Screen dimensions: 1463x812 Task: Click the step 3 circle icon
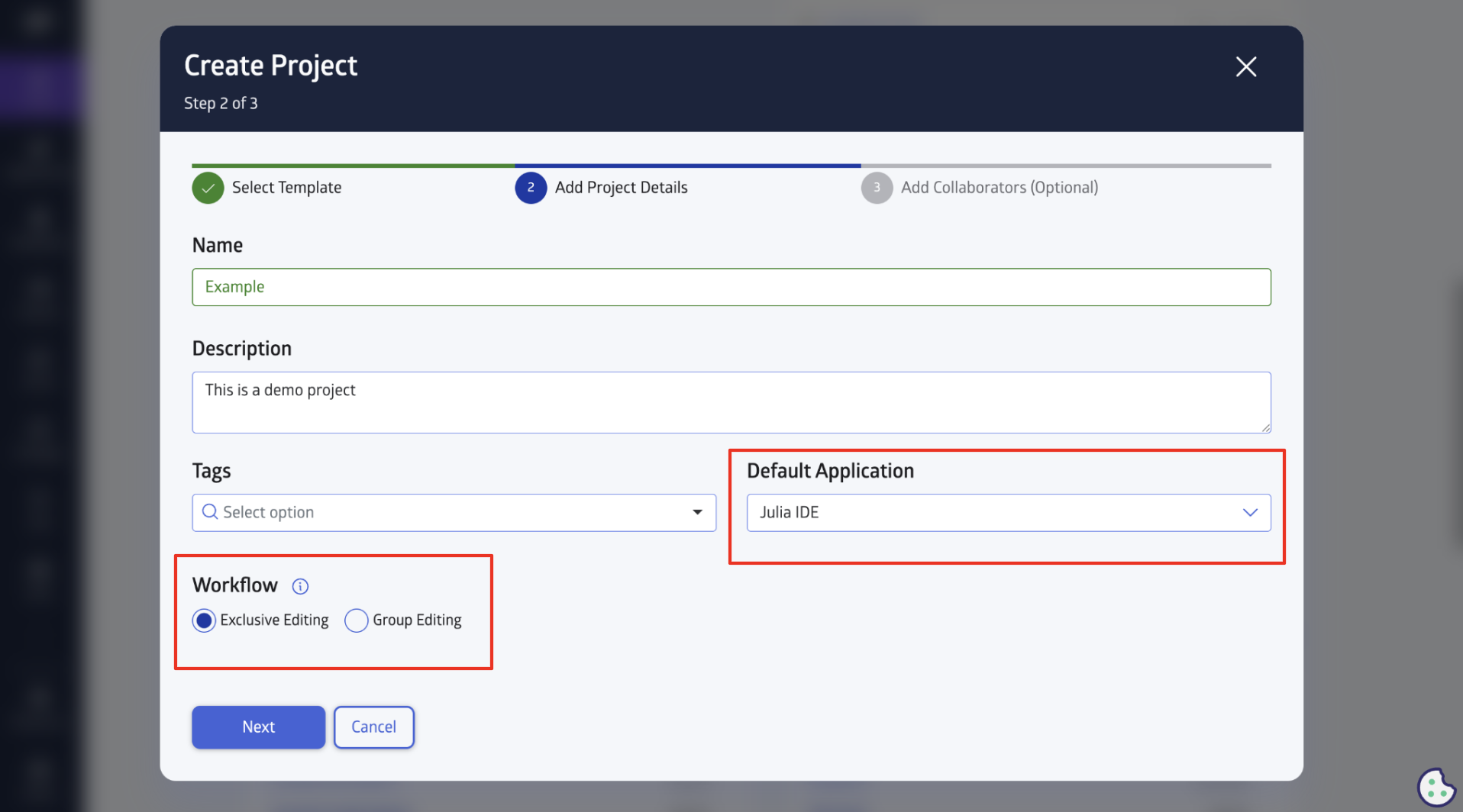[x=877, y=188]
